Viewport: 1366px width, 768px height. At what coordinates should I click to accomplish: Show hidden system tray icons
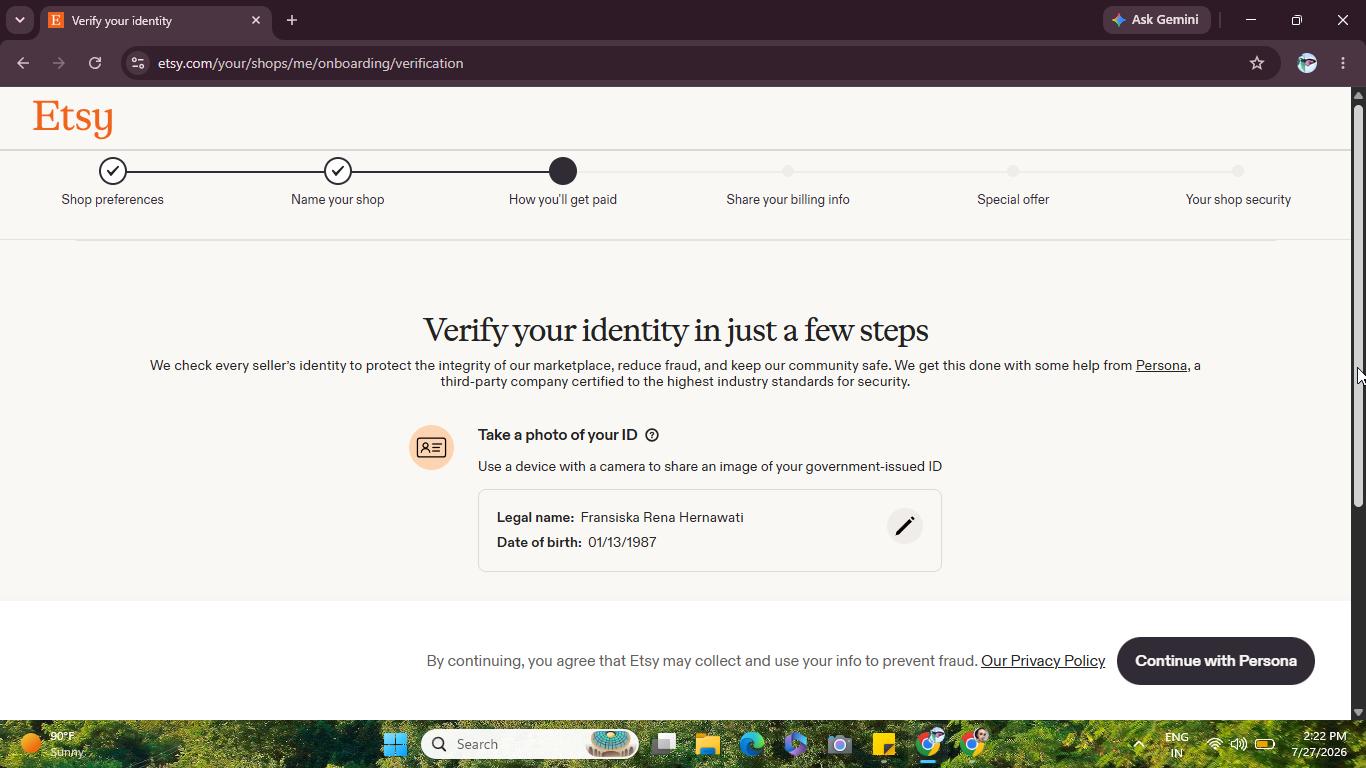(x=1138, y=744)
